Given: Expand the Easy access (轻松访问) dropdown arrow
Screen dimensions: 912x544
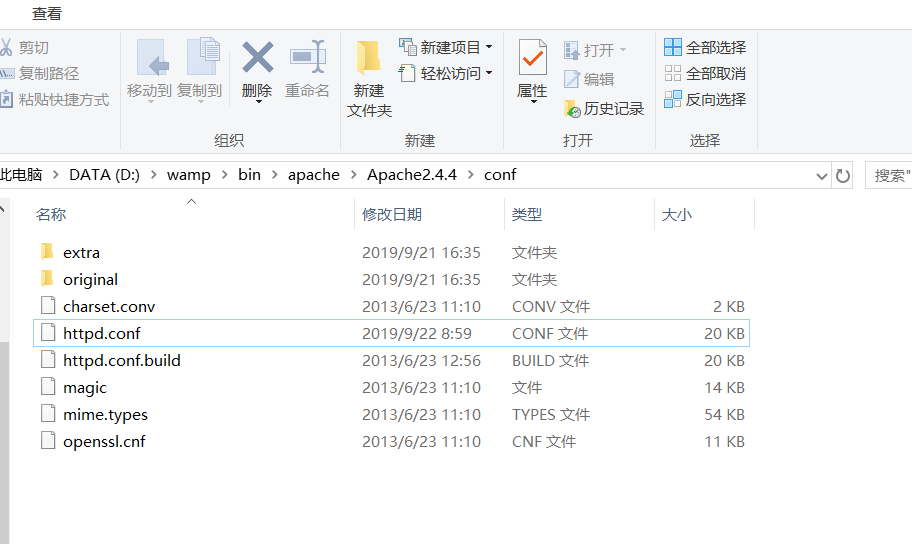Looking at the screenshot, I should pos(489,73).
